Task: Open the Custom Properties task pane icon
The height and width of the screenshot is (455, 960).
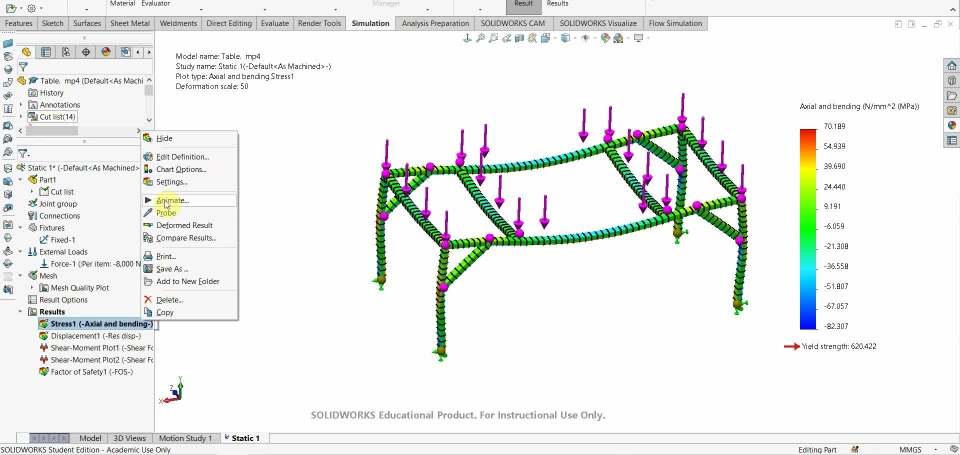Action: 951,140
